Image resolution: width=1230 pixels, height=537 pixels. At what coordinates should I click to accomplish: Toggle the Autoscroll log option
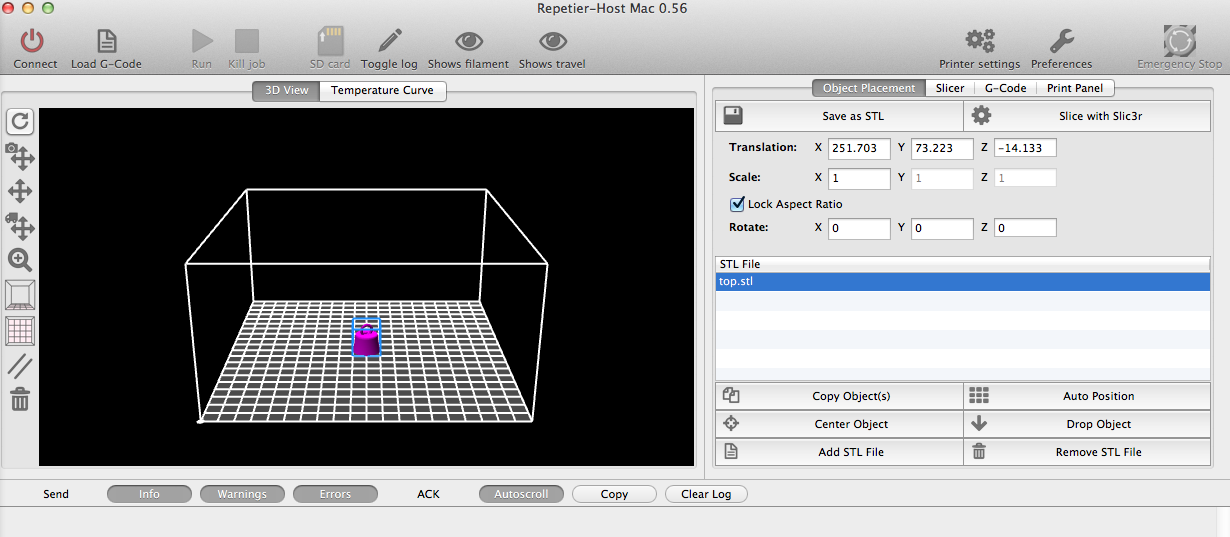[x=521, y=494]
